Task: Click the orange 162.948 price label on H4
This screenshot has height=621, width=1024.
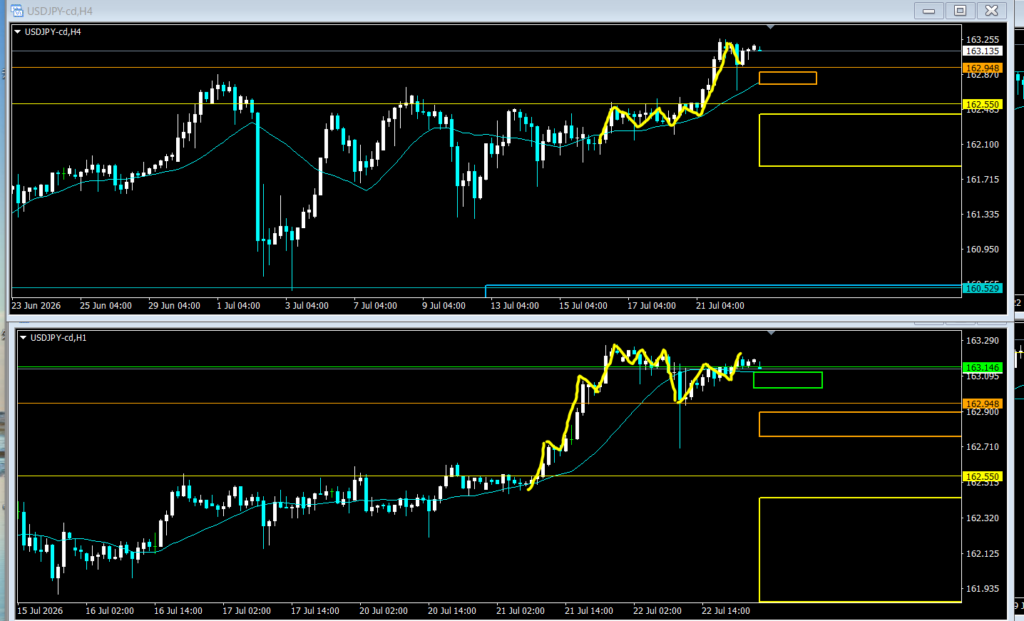Action: [982, 68]
